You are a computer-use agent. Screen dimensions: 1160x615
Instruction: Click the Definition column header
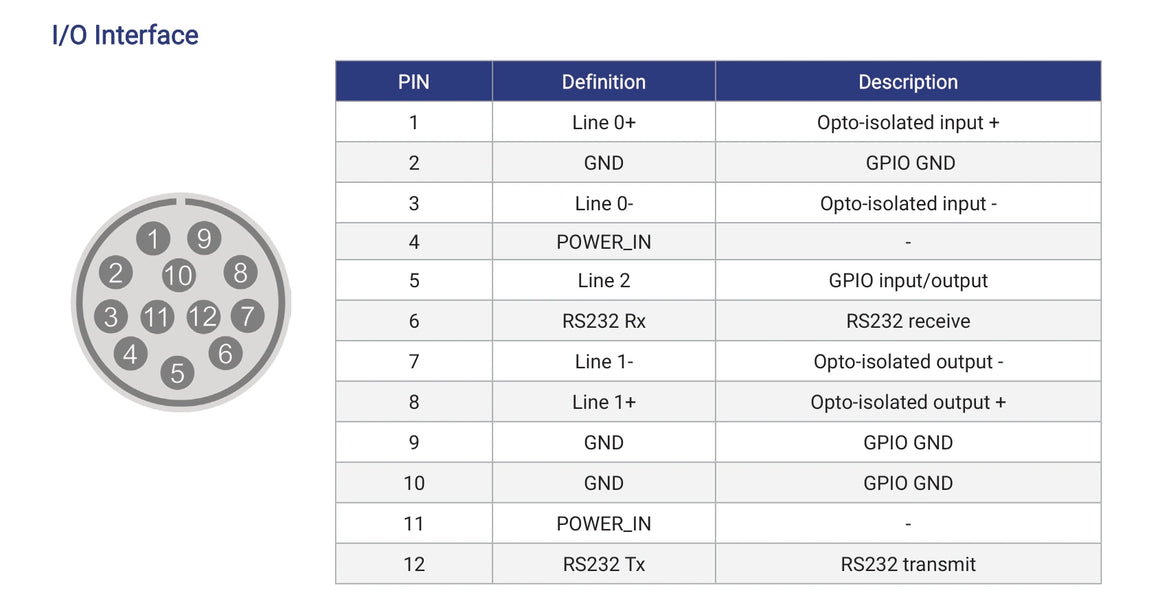click(604, 81)
